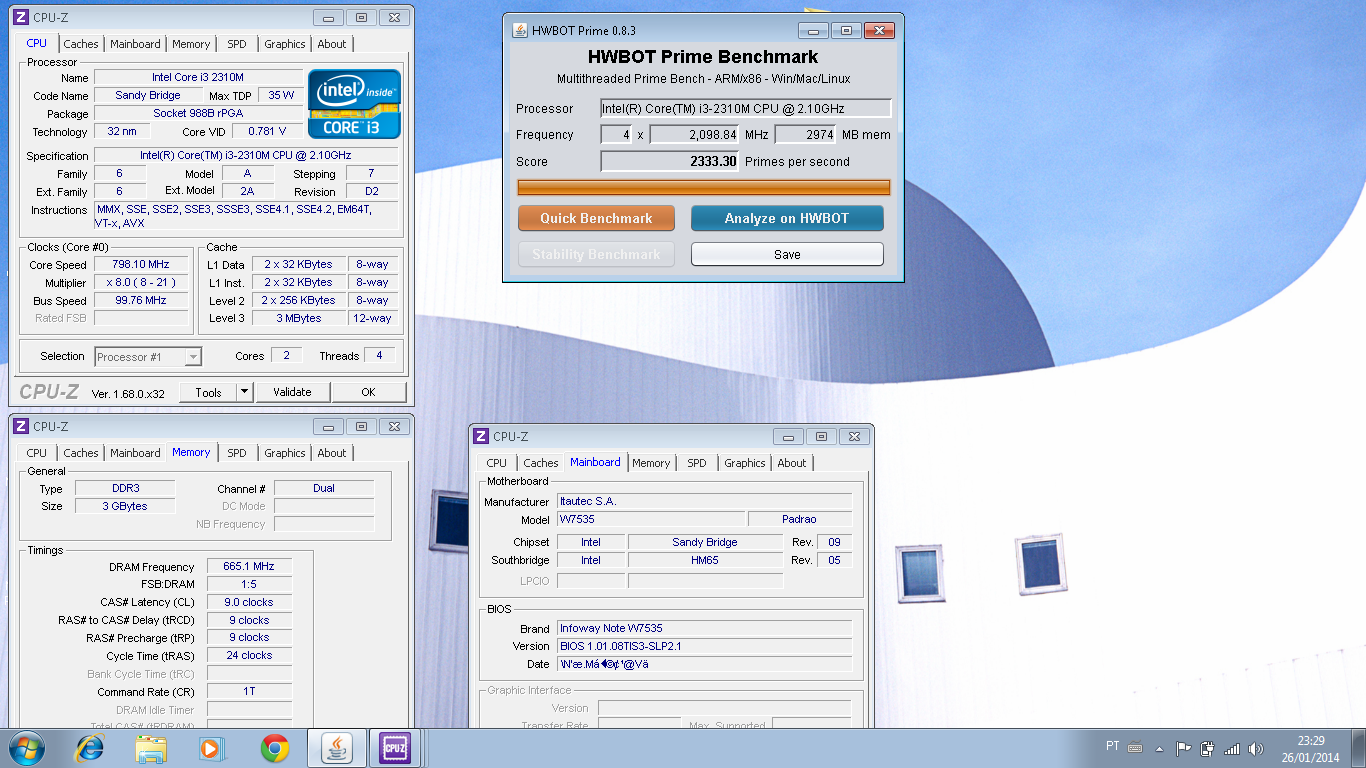Open Graphics tab in the Memory CPU-Z window
The image size is (1366, 768).
pos(285,453)
